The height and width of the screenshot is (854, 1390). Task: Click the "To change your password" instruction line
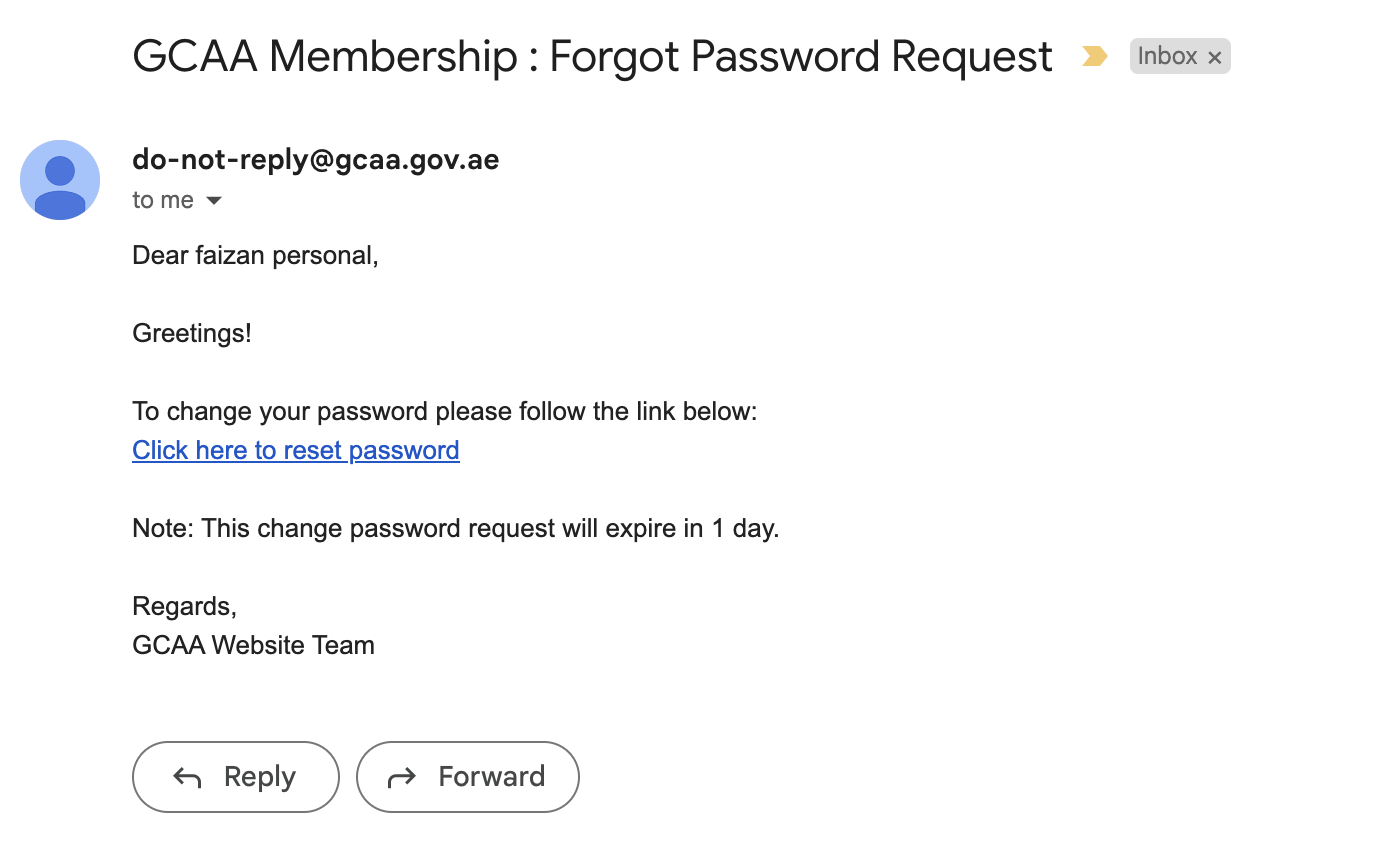coord(444,412)
